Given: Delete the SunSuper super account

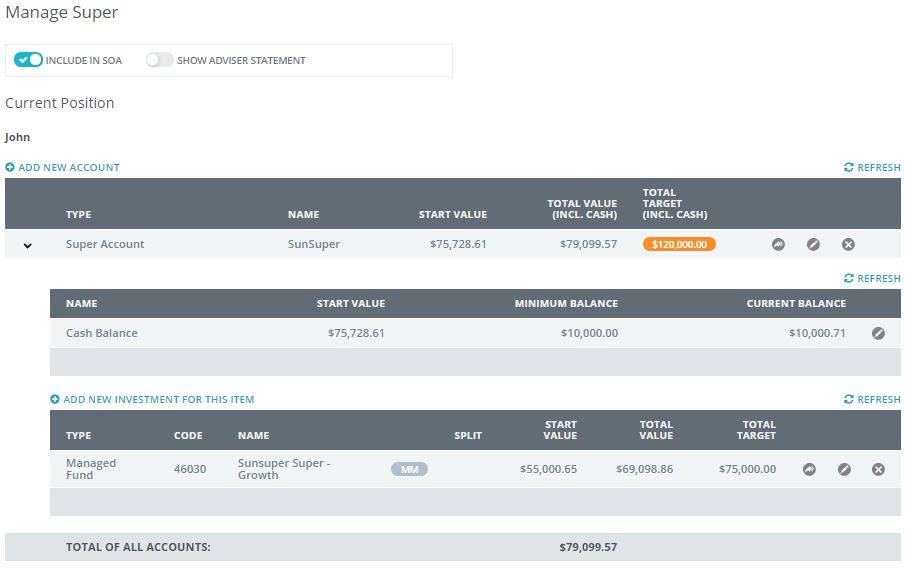Looking at the screenshot, I should (x=848, y=244).
